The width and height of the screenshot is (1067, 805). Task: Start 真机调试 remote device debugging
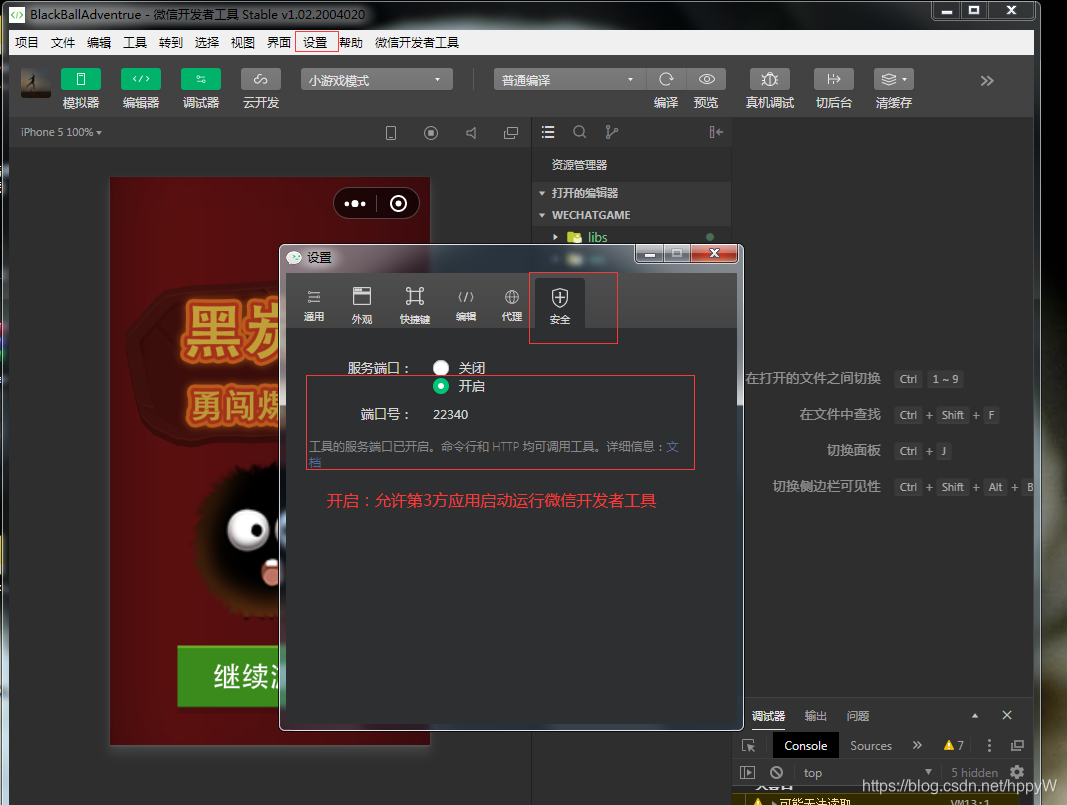pos(770,79)
